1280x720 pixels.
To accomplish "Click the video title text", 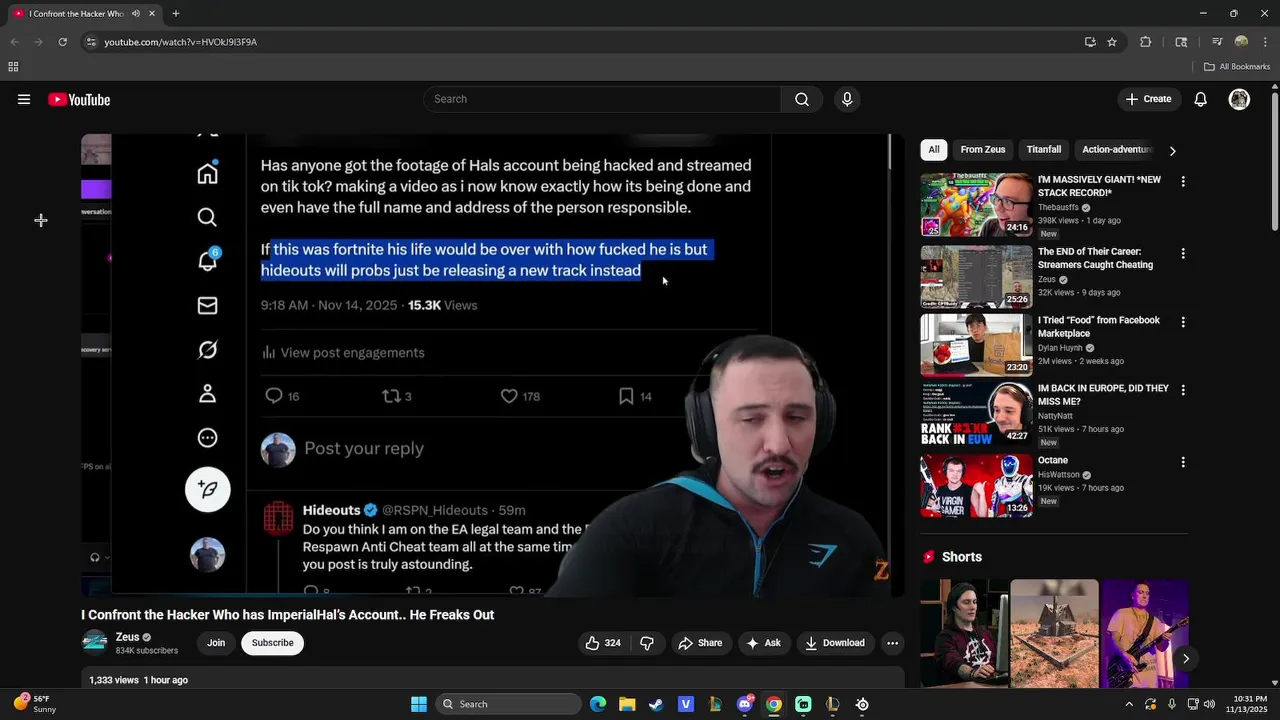I will click(x=288, y=615).
